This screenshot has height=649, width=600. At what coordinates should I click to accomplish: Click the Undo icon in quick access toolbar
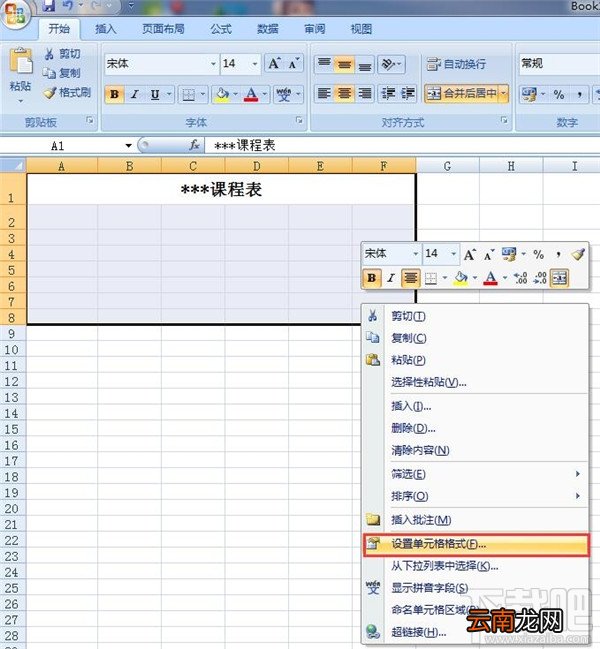(68, 5)
